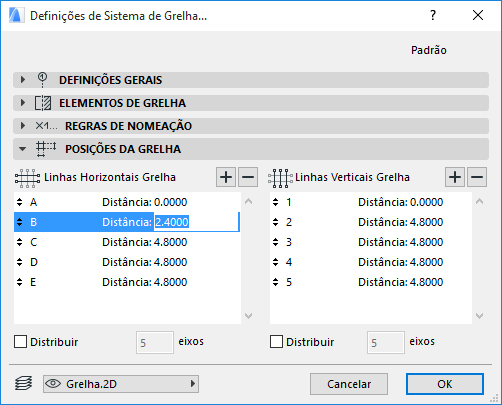Image resolution: width=502 pixels, height=405 pixels.
Task: Click reorder handle of vertical line 2
Action: (275, 222)
